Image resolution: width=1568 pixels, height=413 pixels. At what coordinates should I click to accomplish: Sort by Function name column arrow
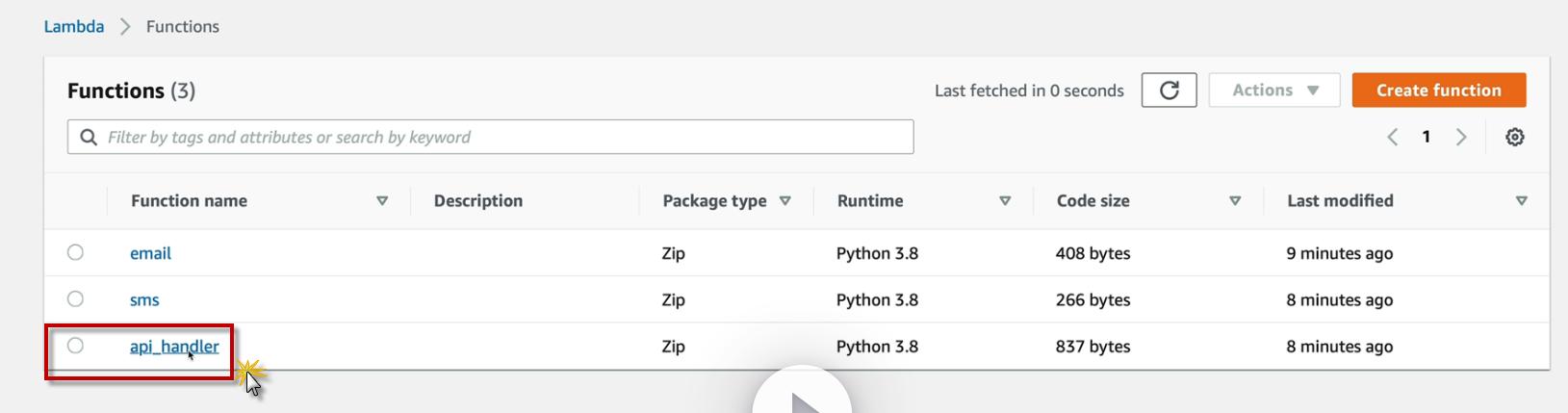(382, 201)
